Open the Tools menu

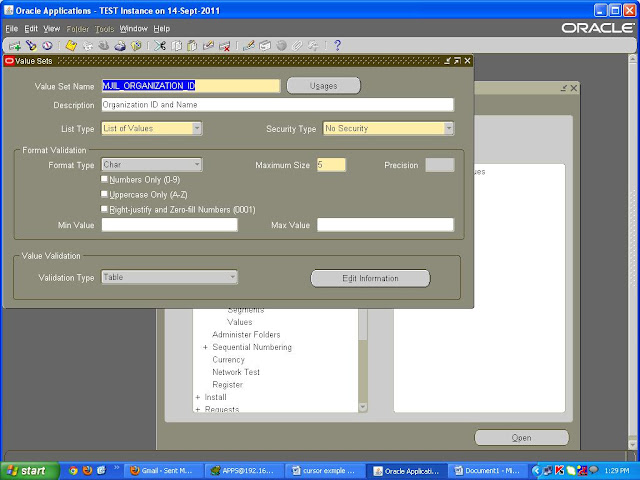point(104,29)
